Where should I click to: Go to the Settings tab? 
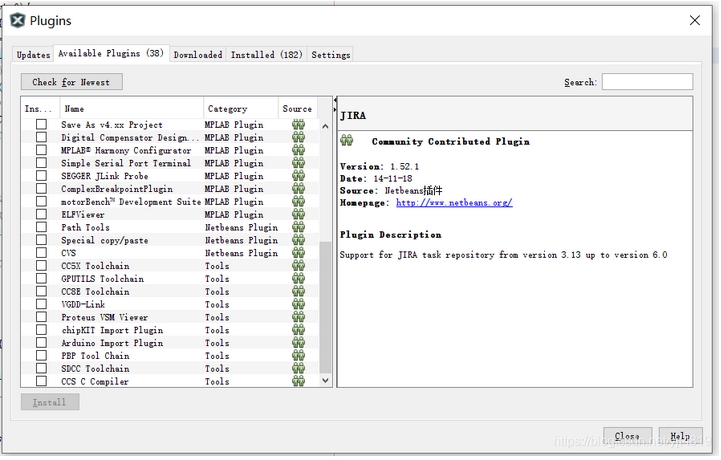tap(331, 55)
